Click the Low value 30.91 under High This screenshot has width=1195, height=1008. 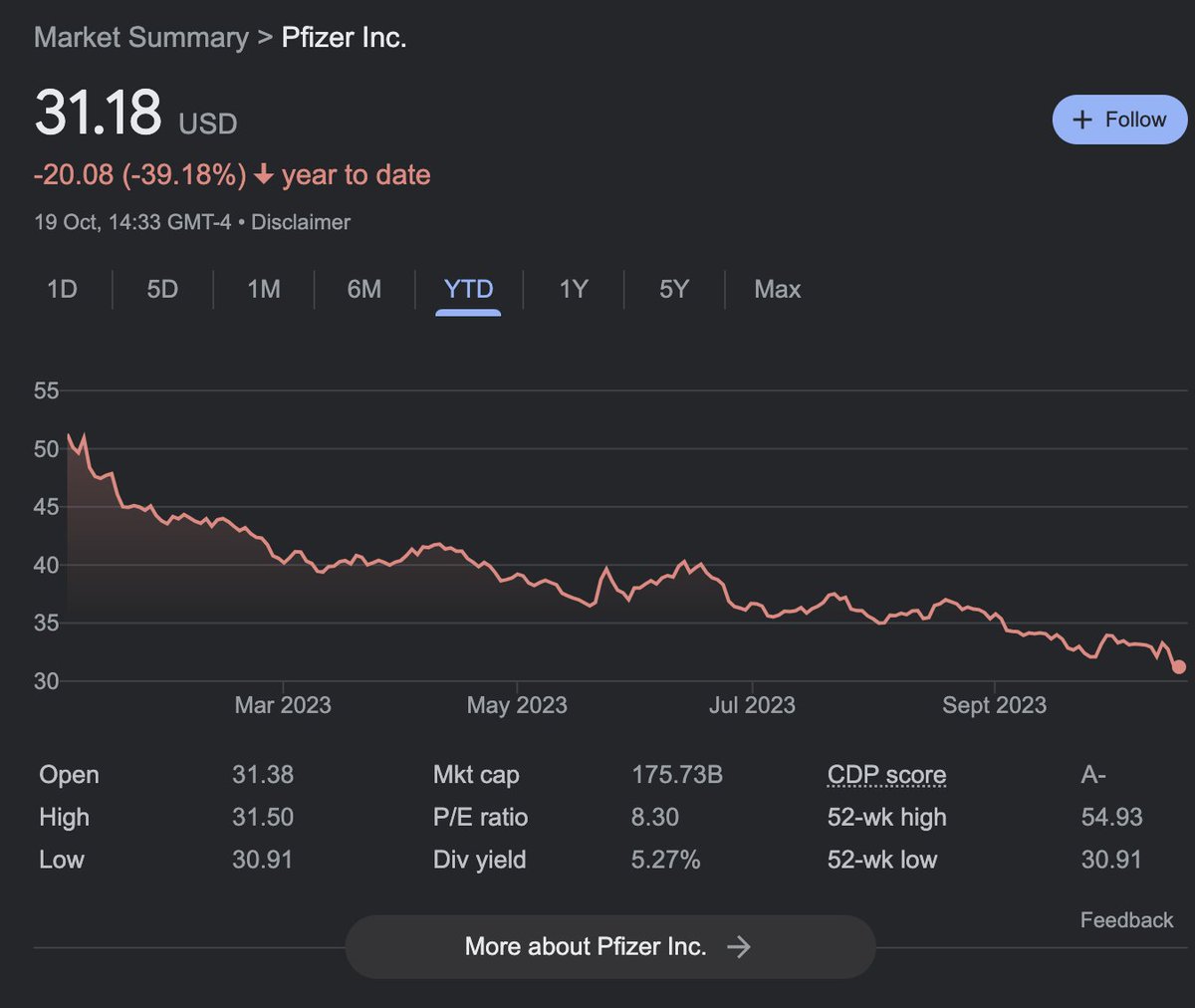[263, 860]
